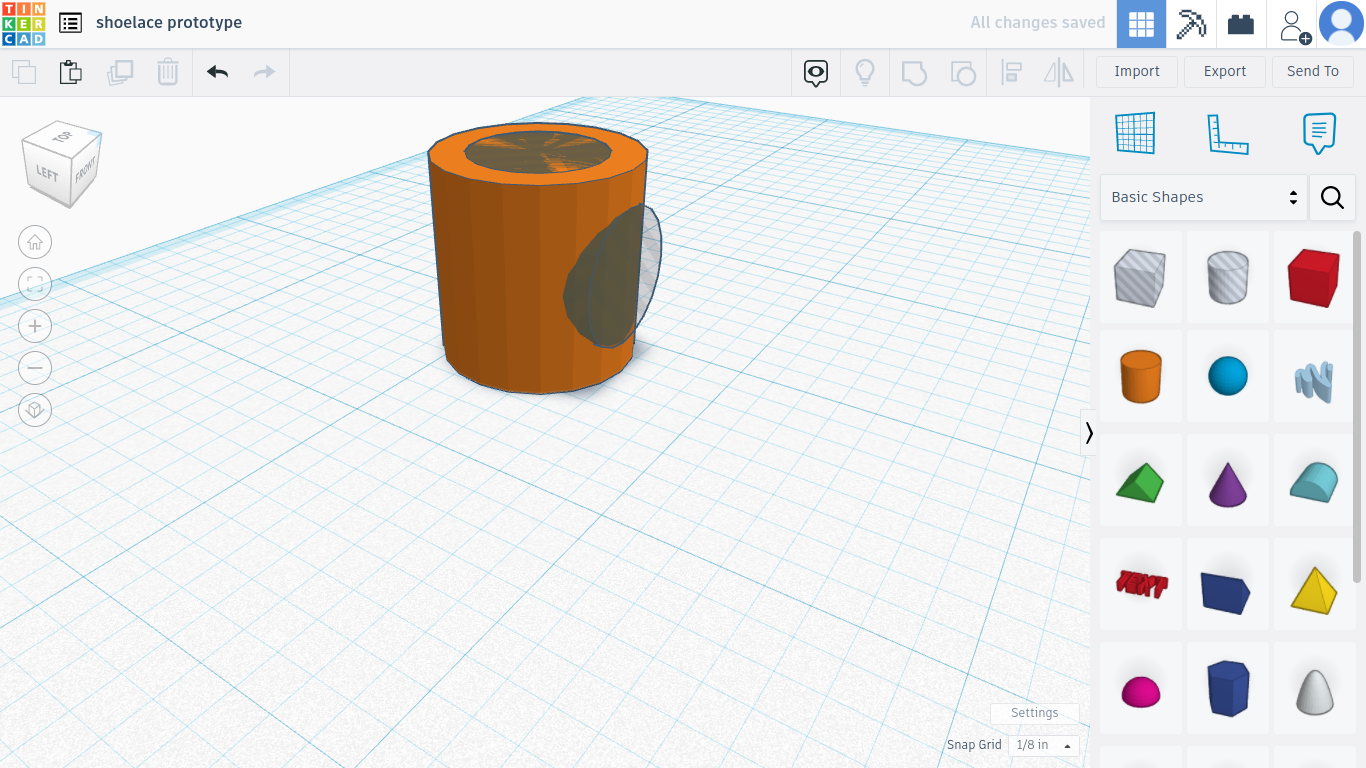Toggle the Show all eye icon

click(x=816, y=72)
